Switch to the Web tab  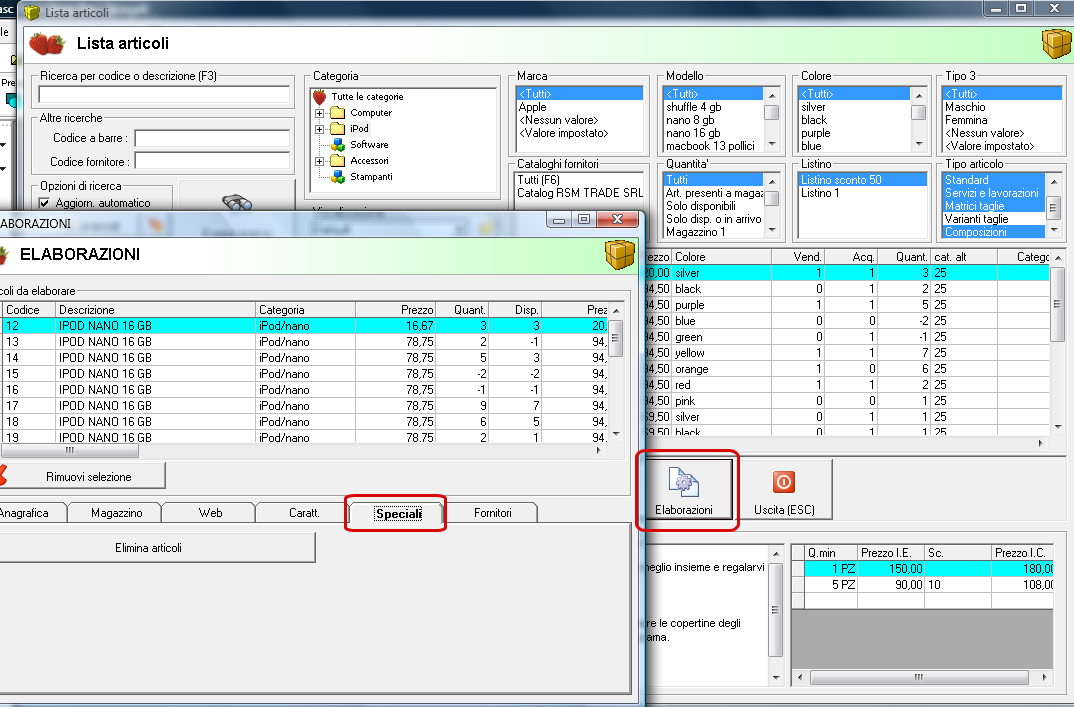pos(210,512)
